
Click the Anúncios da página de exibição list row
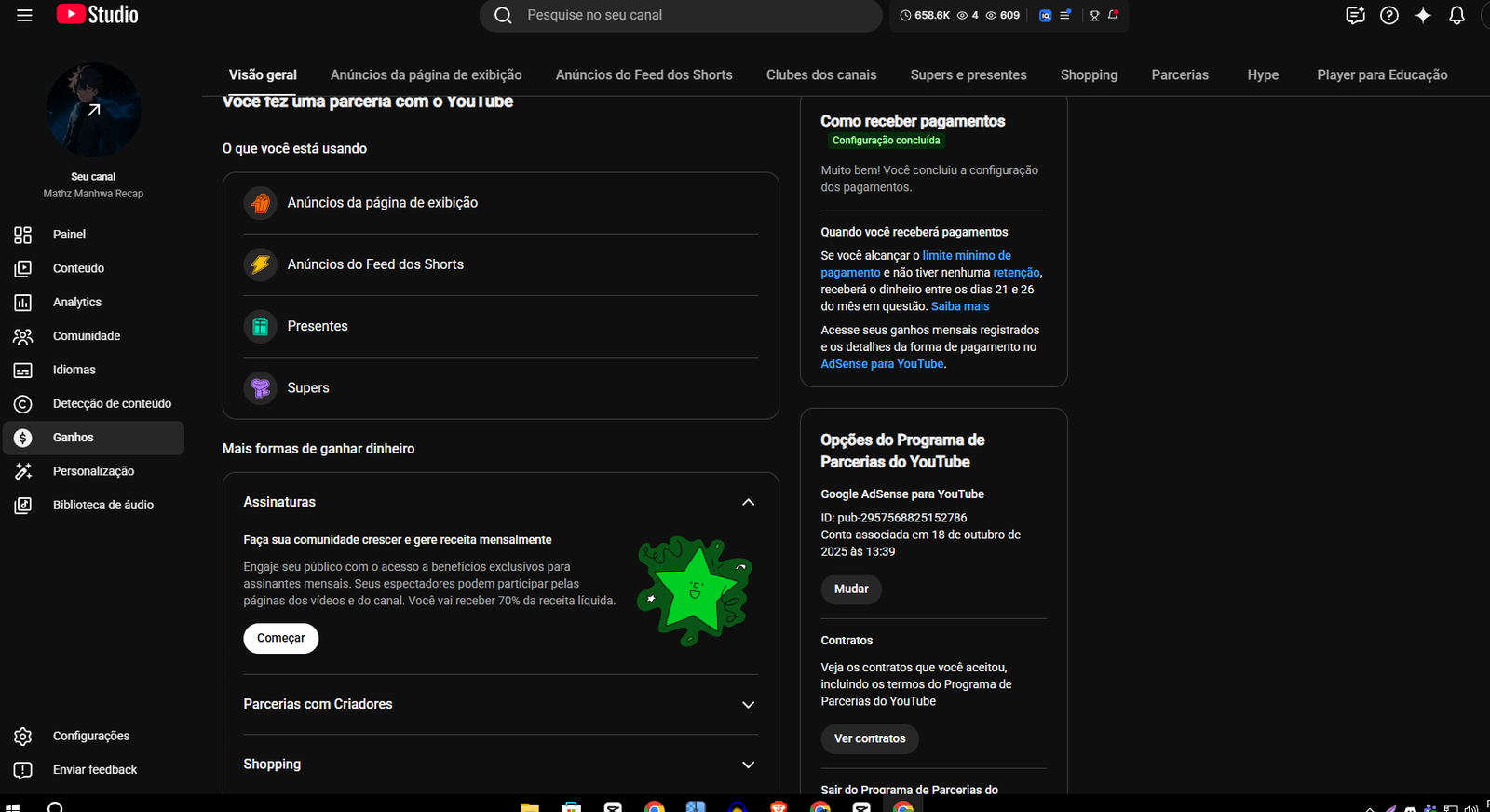tap(501, 203)
